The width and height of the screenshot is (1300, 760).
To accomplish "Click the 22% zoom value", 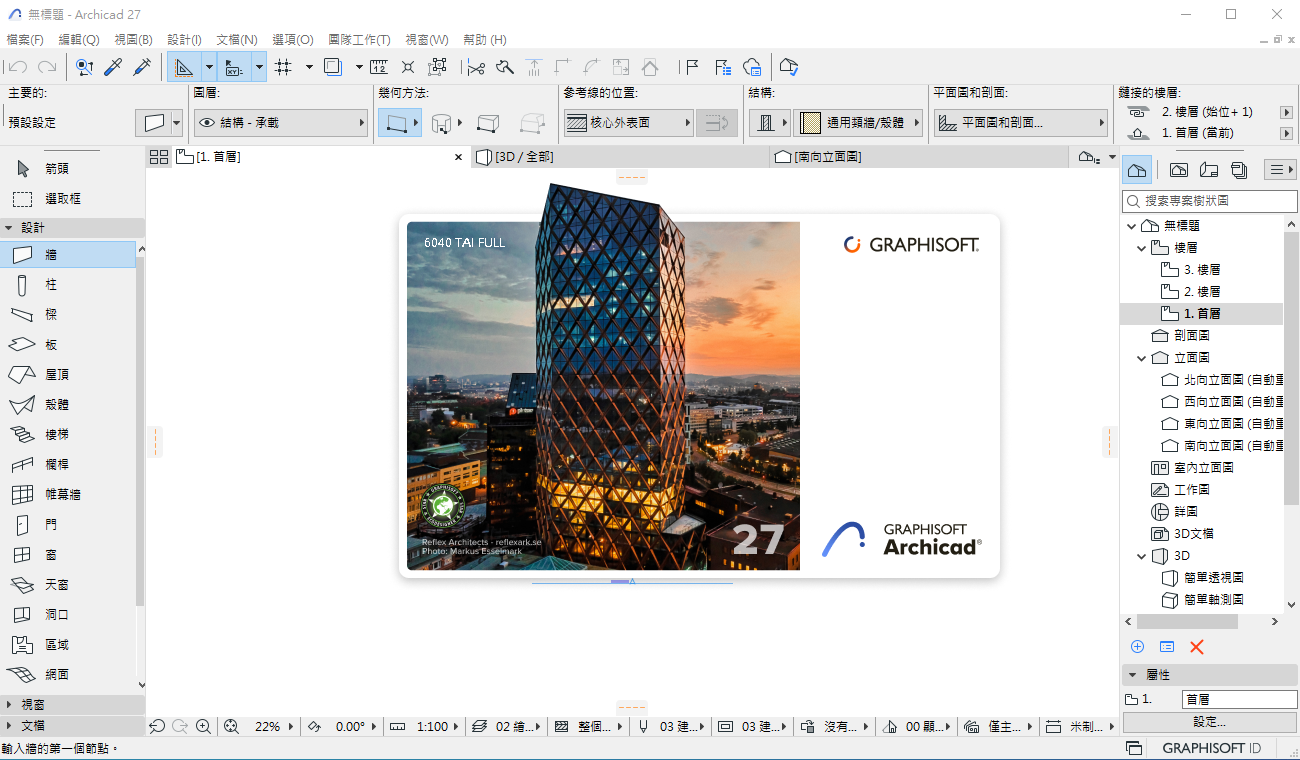I will coord(267,726).
